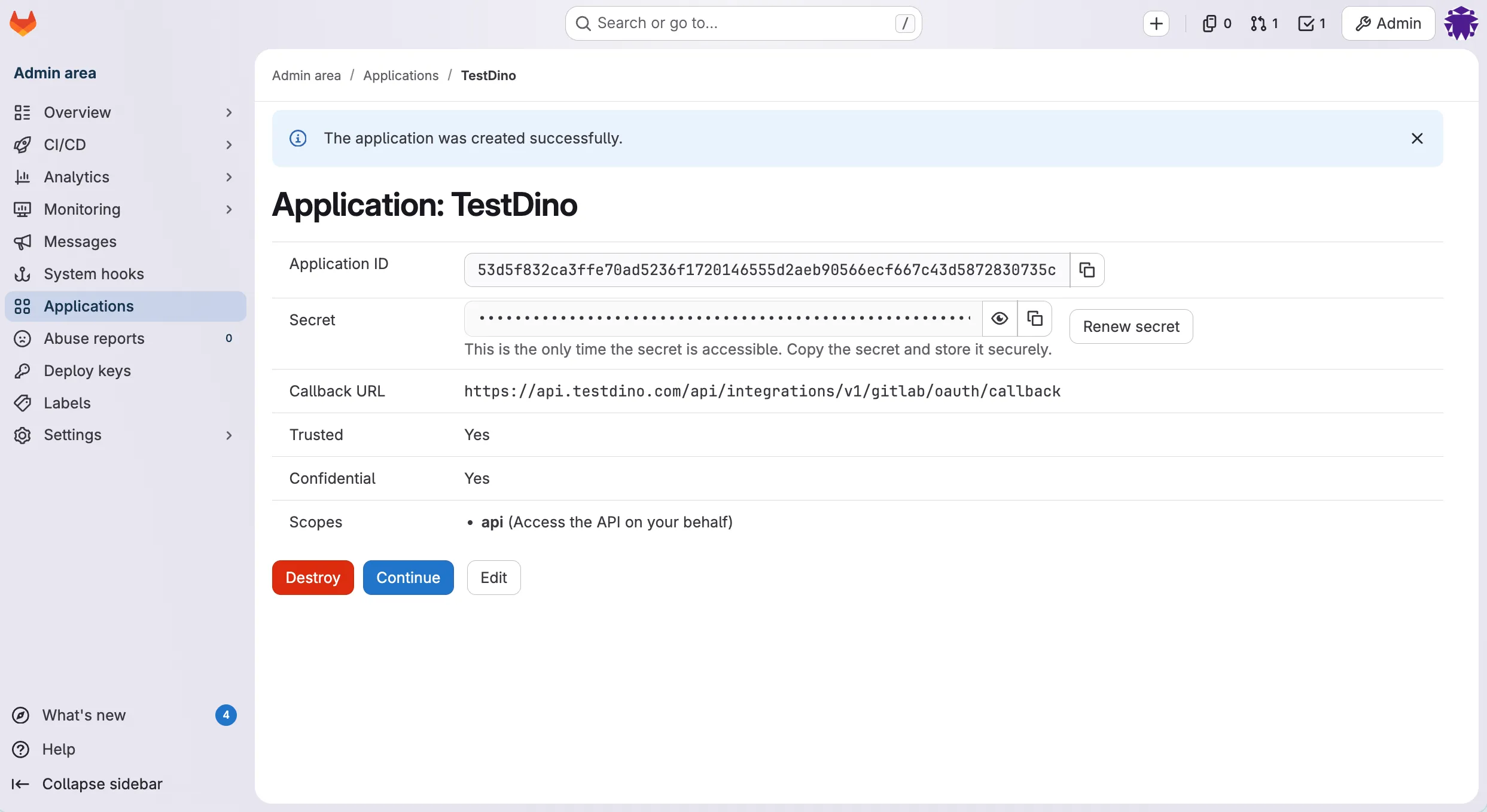Click the assigned issues counter icon
Viewport: 1487px width, 812px height.
(1216, 23)
